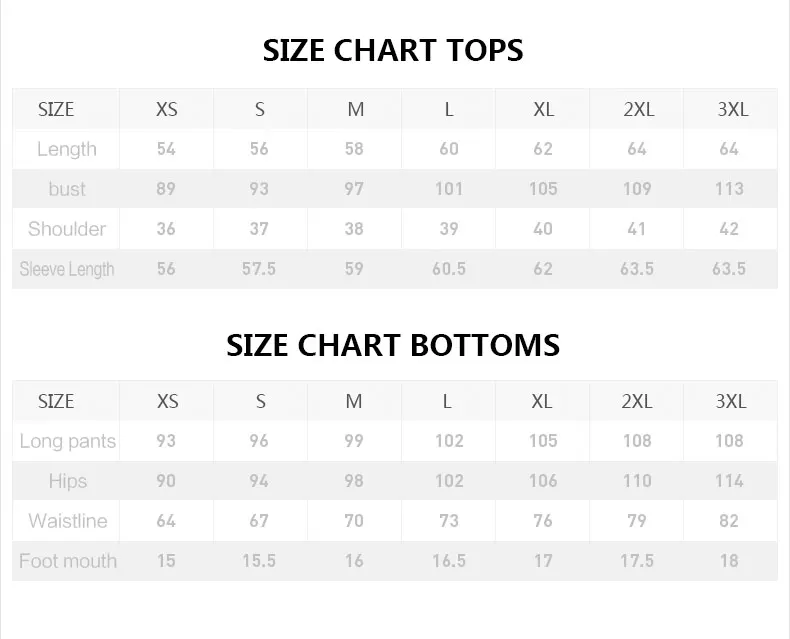Click the bust row label
Viewport: 790px width, 639px height.
[x=67, y=189]
